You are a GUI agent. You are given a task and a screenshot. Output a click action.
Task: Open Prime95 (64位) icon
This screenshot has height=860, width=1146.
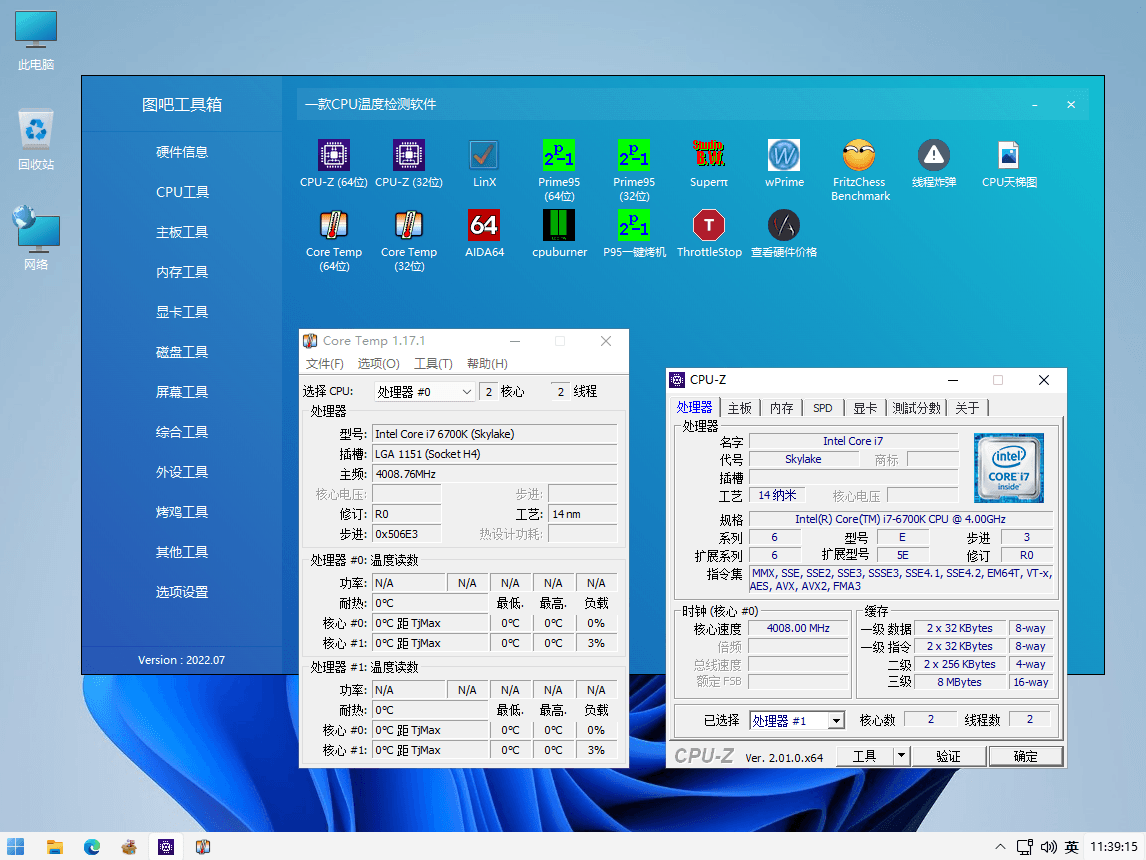[559, 155]
